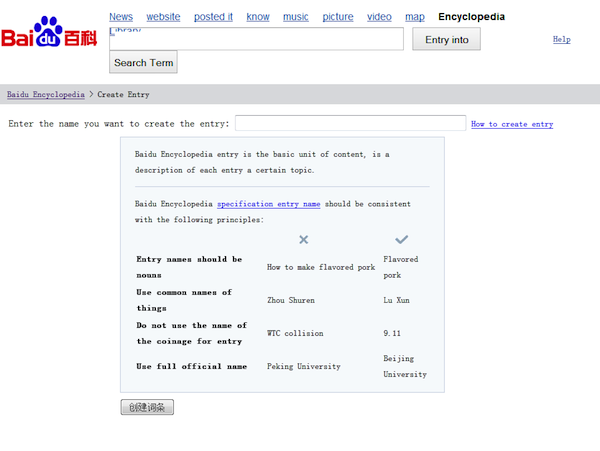The height and width of the screenshot is (451, 600).
Task: Click Create Entry breadcrumb text
Action: (123, 94)
